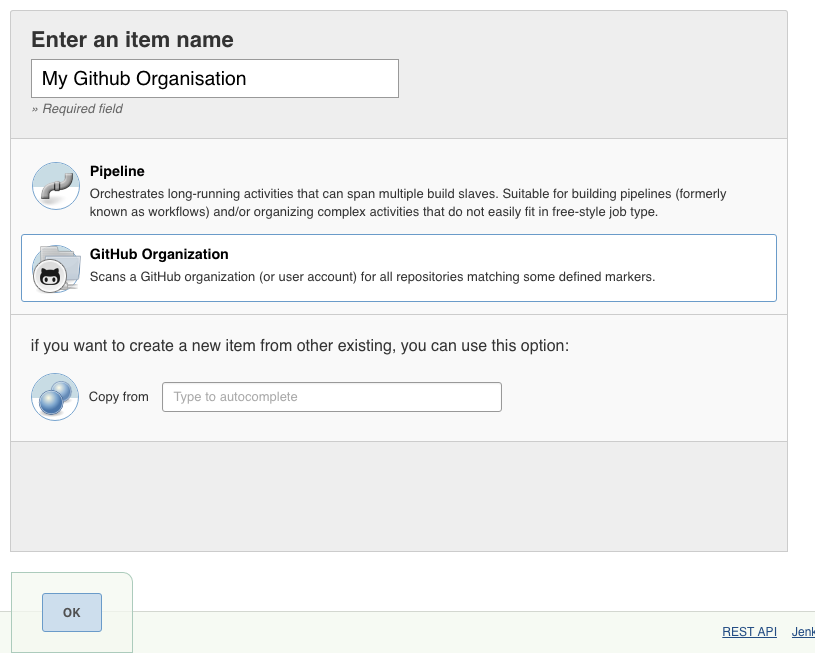Focus the Copy from autocomplete field
Image resolution: width=815 pixels, height=653 pixels.
pos(332,397)
